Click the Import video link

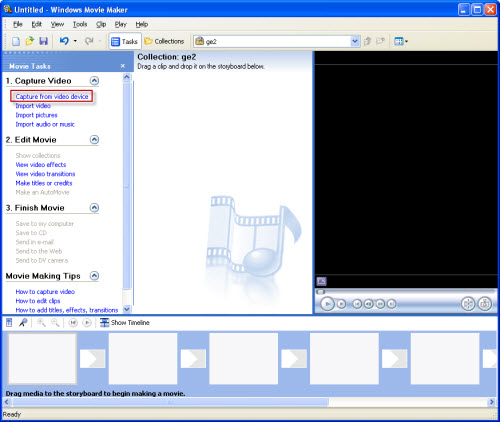point(33,106)
